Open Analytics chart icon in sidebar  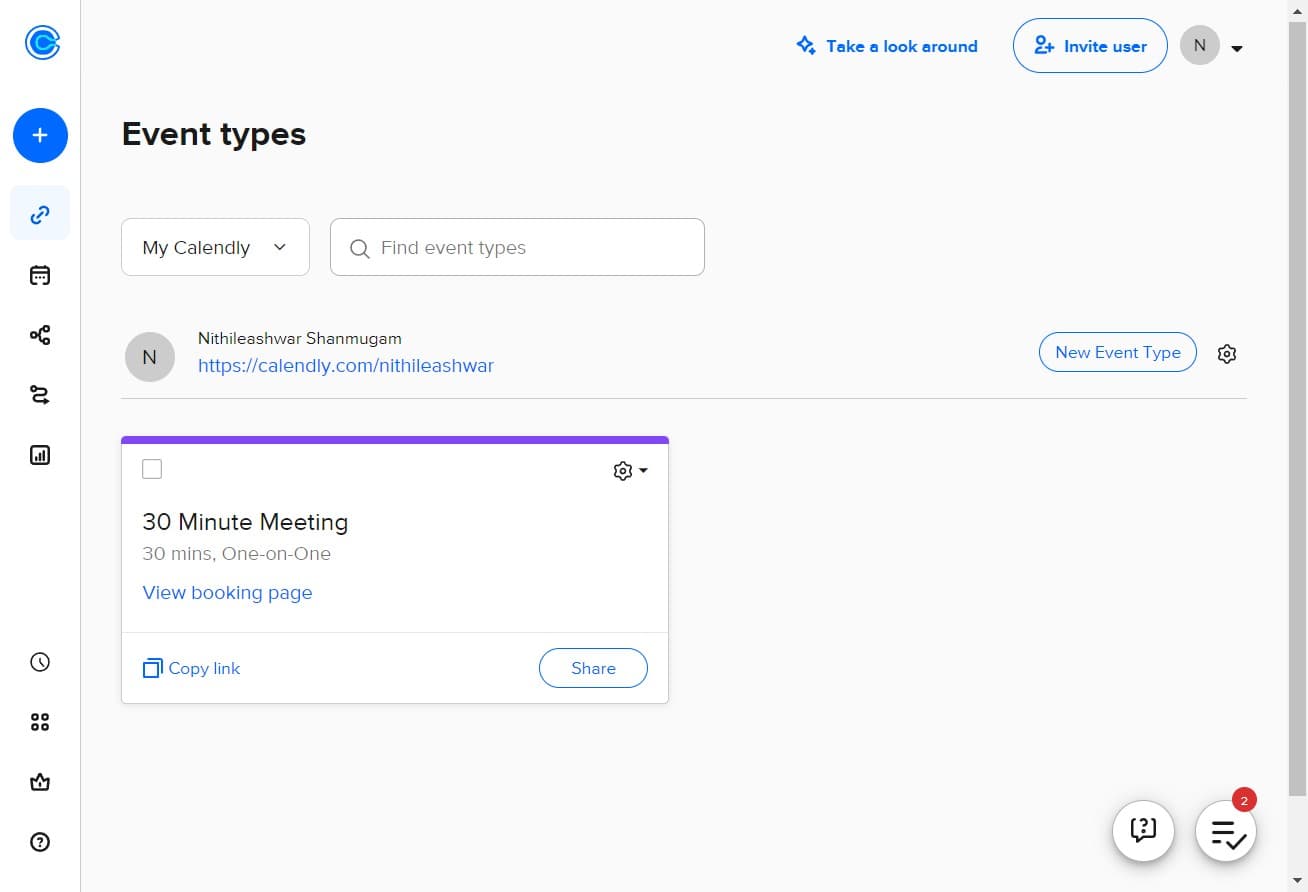coord(40,455)
